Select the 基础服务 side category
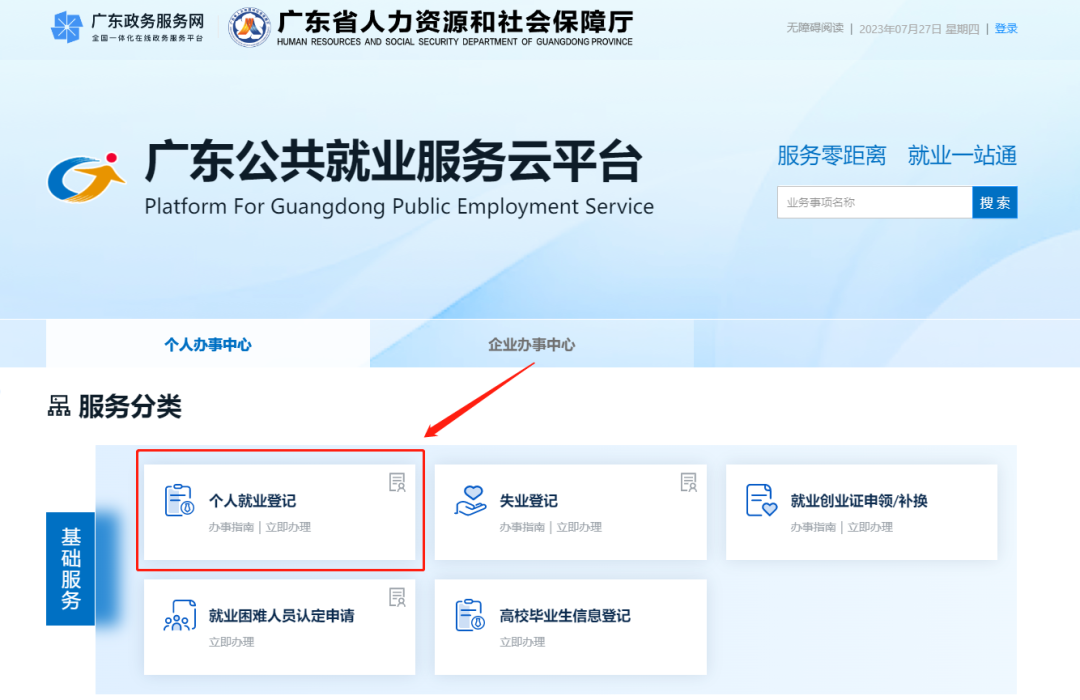 click(70, 568)
